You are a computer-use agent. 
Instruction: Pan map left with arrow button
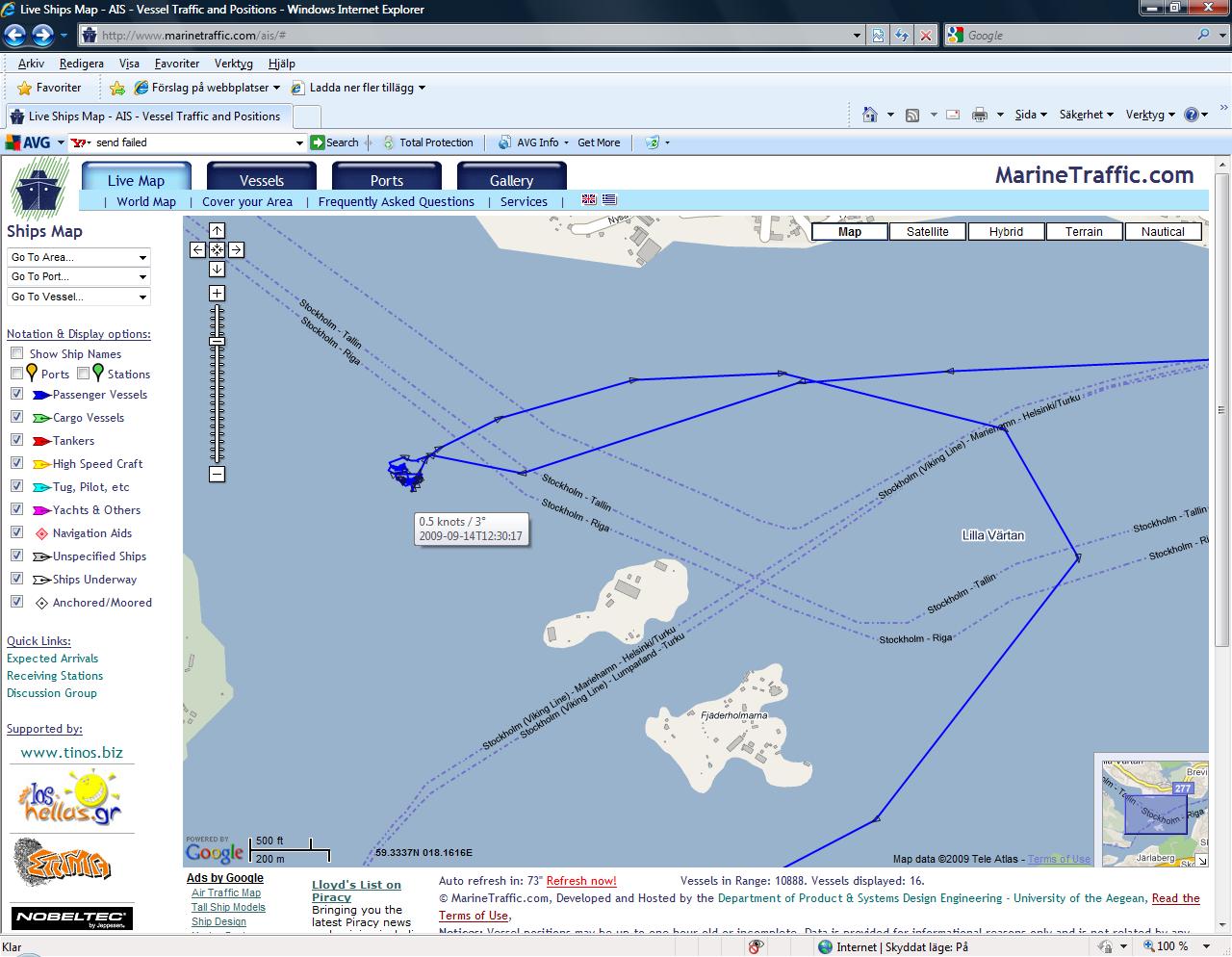click(x=197, y=249)
